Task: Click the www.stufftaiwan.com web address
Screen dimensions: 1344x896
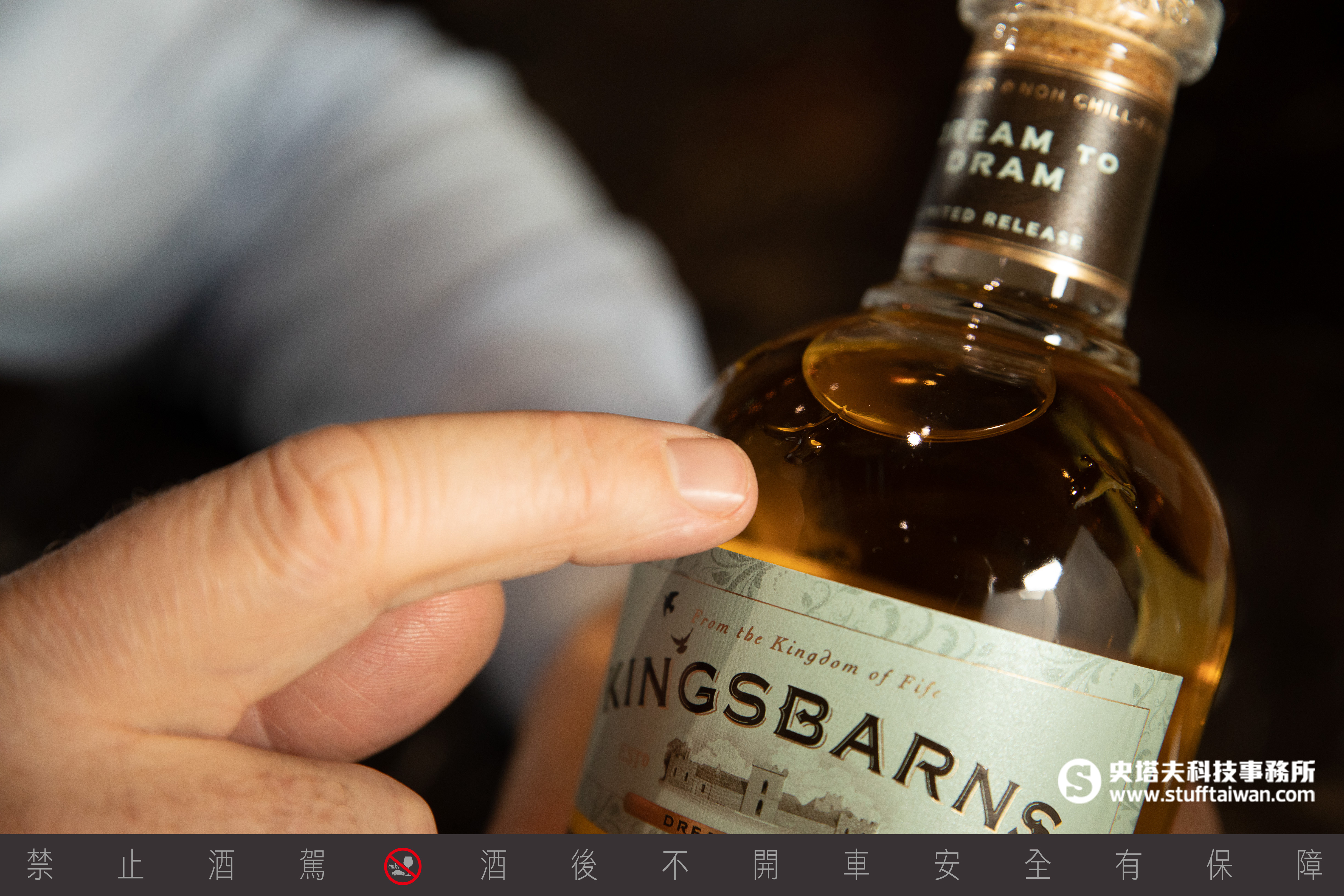Action: tap(1211, 794)
